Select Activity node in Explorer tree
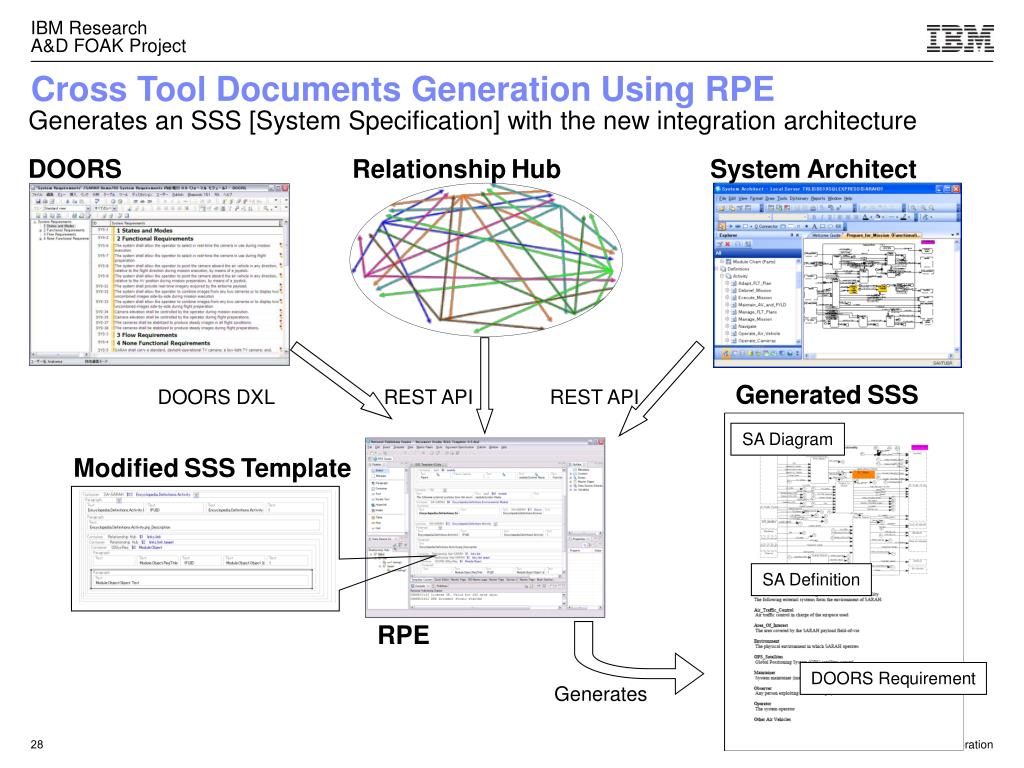 pyautogui.click(x=735, y=276)
